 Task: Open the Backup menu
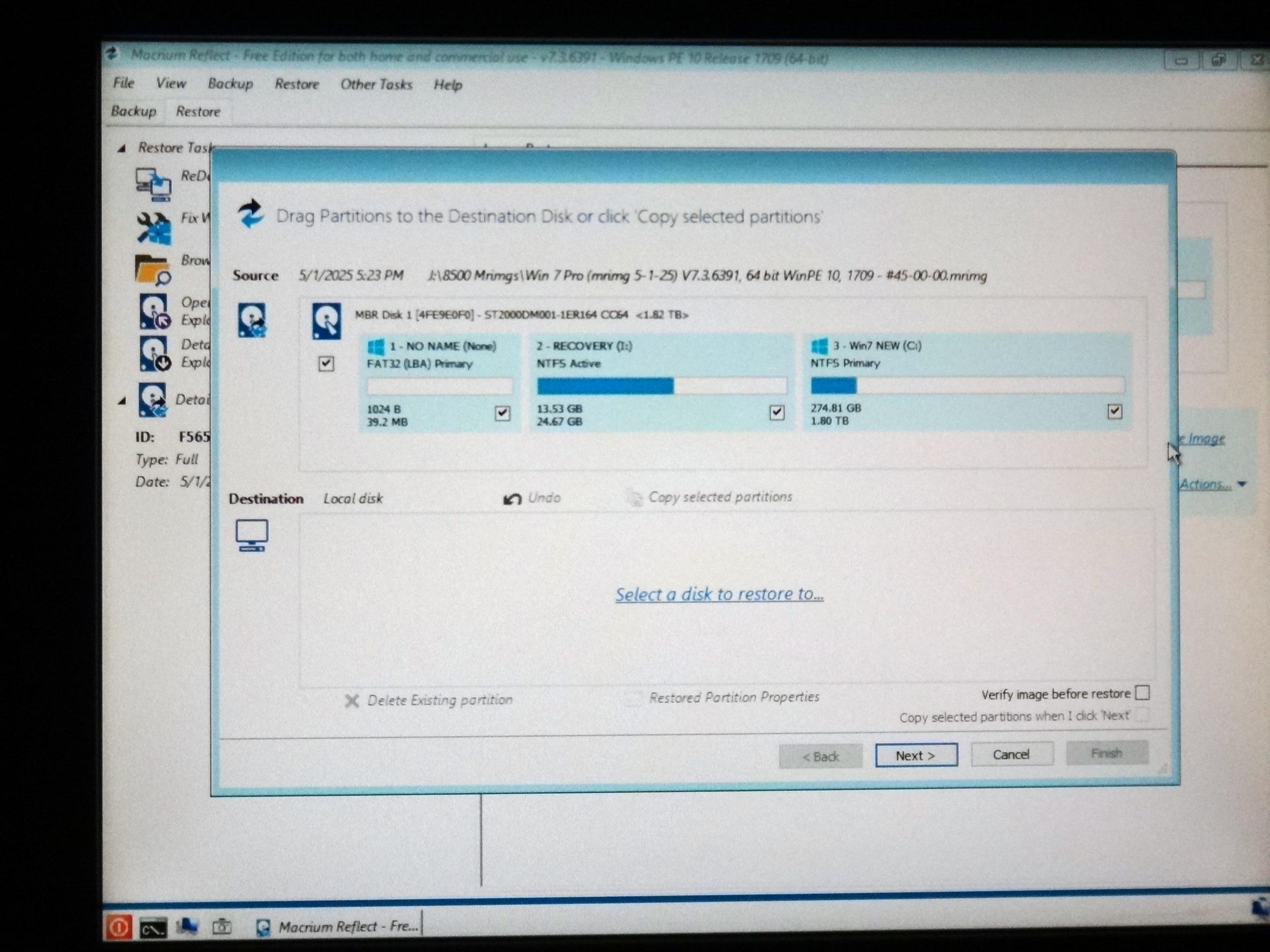pyautogui.click(x=230, y=84)
